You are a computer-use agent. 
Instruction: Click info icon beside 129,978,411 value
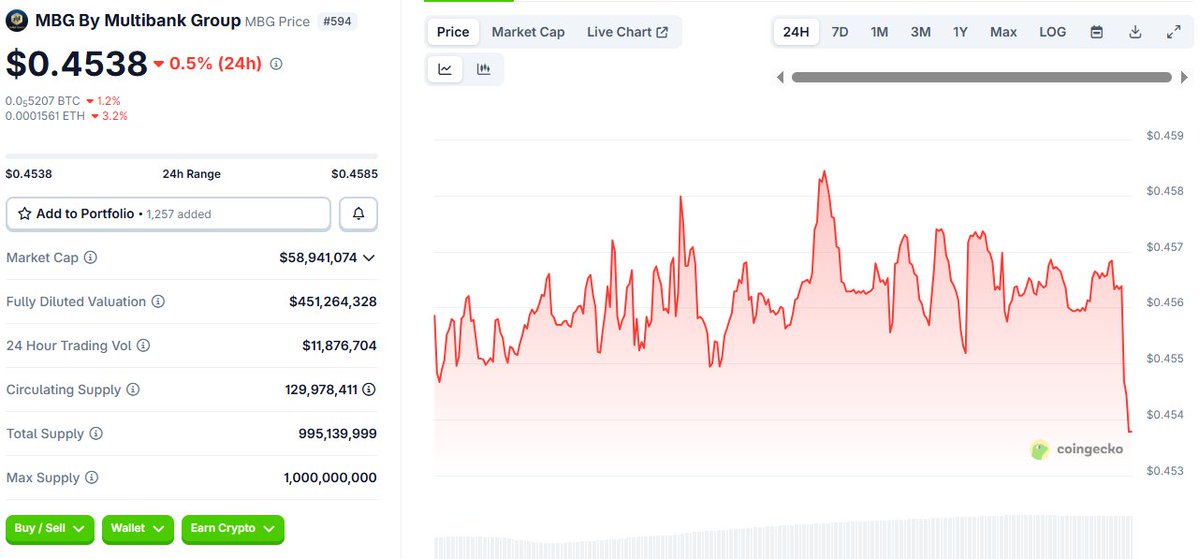369,390
